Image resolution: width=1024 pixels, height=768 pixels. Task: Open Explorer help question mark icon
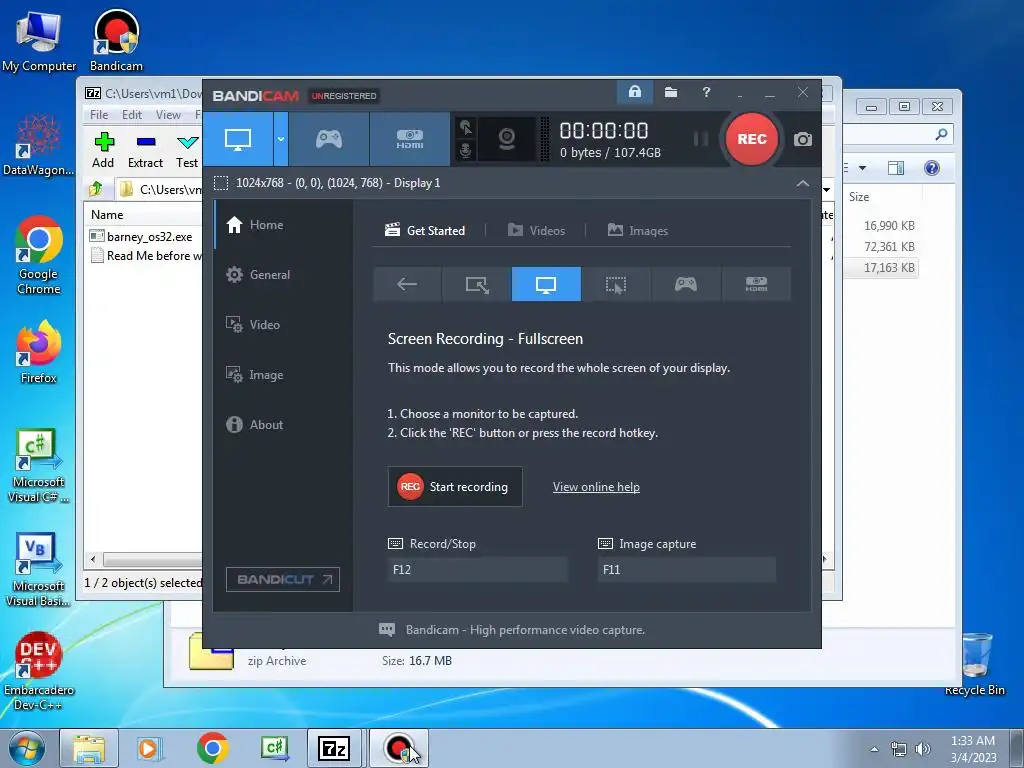coord(932,168)
